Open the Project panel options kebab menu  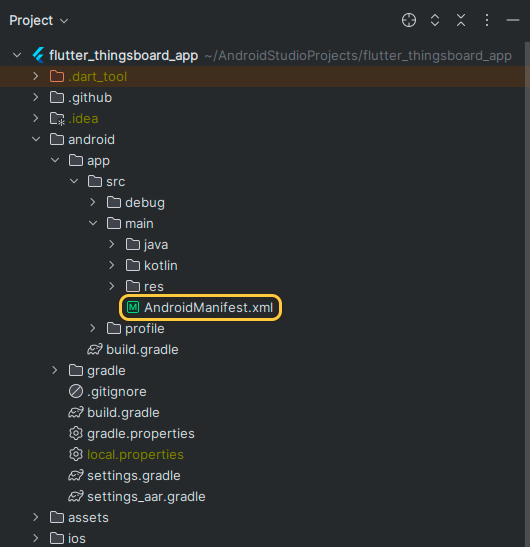tap(487, 20)
